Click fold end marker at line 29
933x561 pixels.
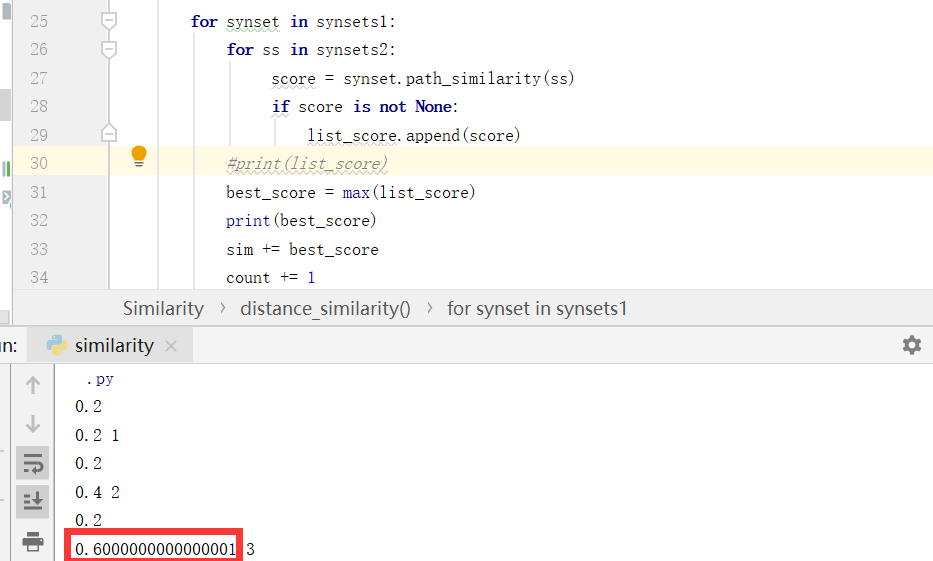tap(108, 133)
